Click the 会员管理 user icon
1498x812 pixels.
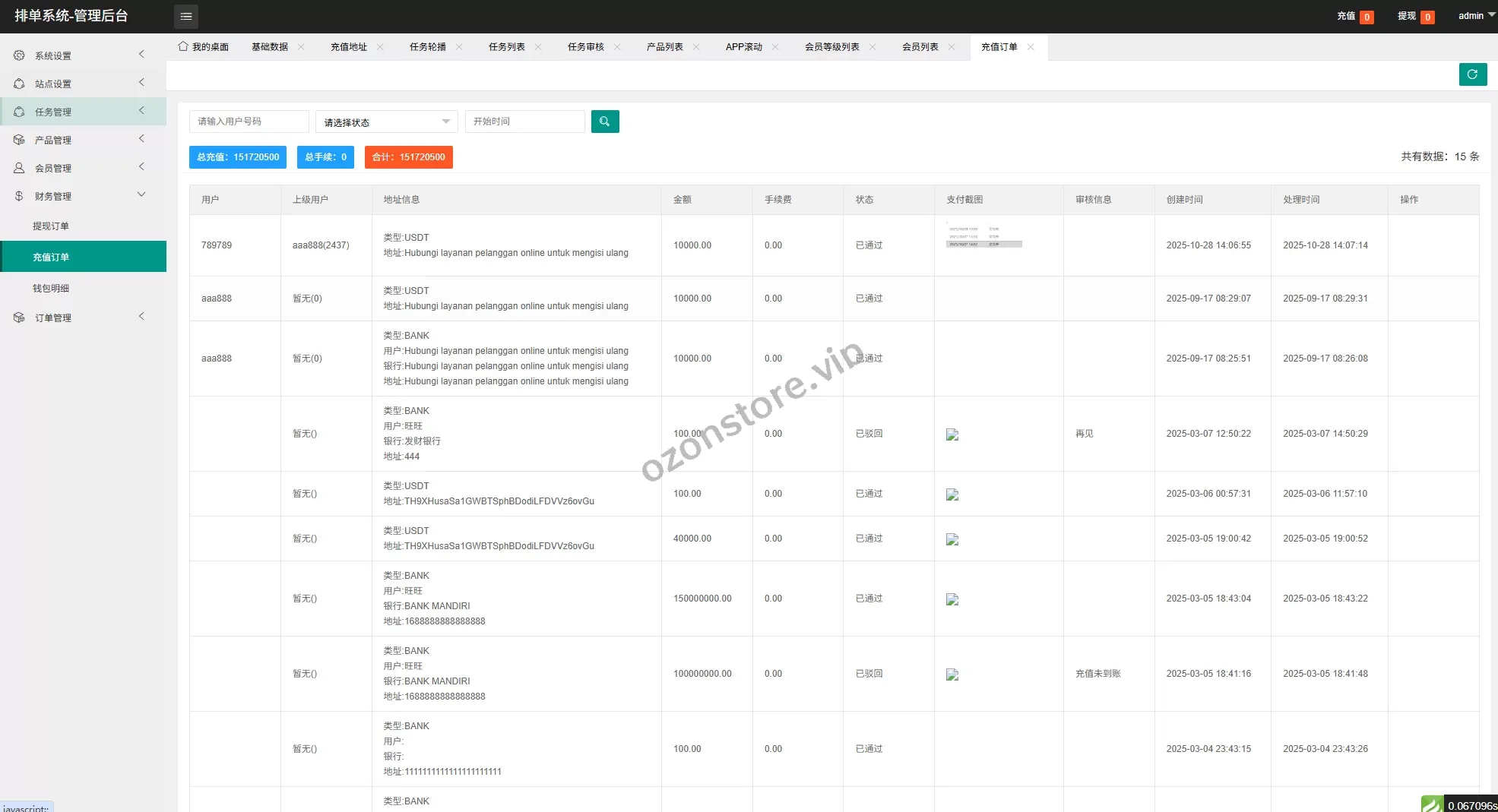point(19,168)
